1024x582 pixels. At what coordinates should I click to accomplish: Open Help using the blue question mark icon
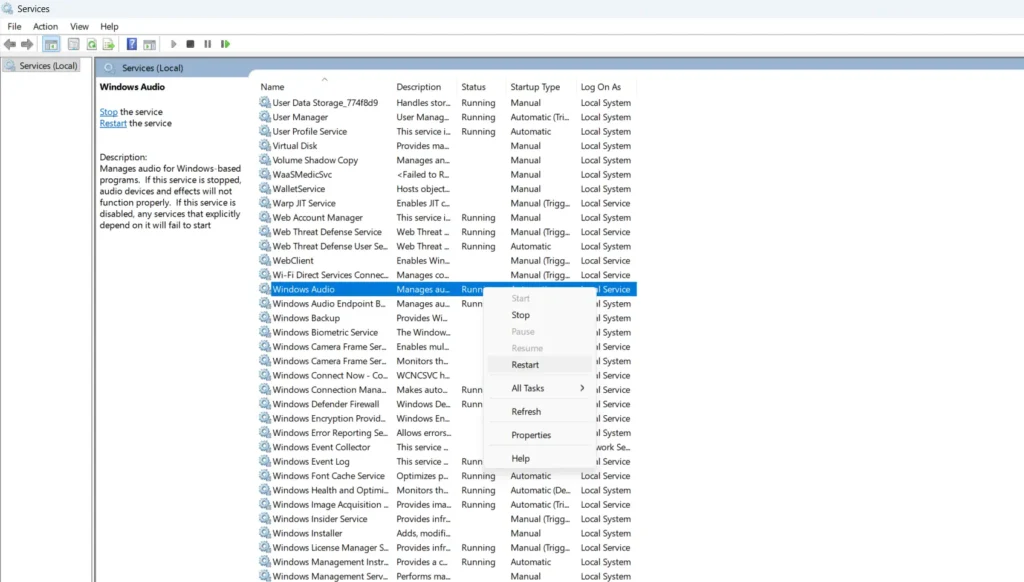131,43
